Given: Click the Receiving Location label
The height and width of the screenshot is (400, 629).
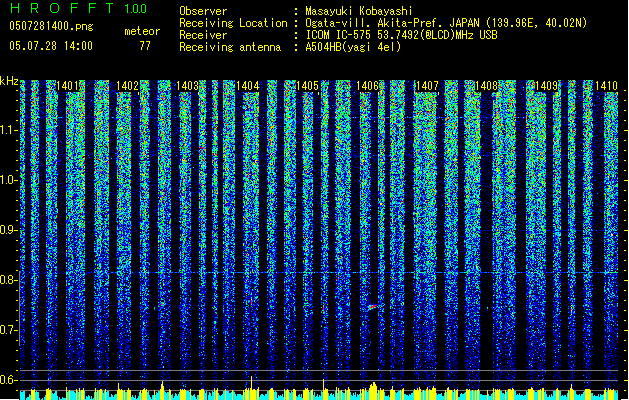Looking at the screenshot, I should [x=233, y=23].
